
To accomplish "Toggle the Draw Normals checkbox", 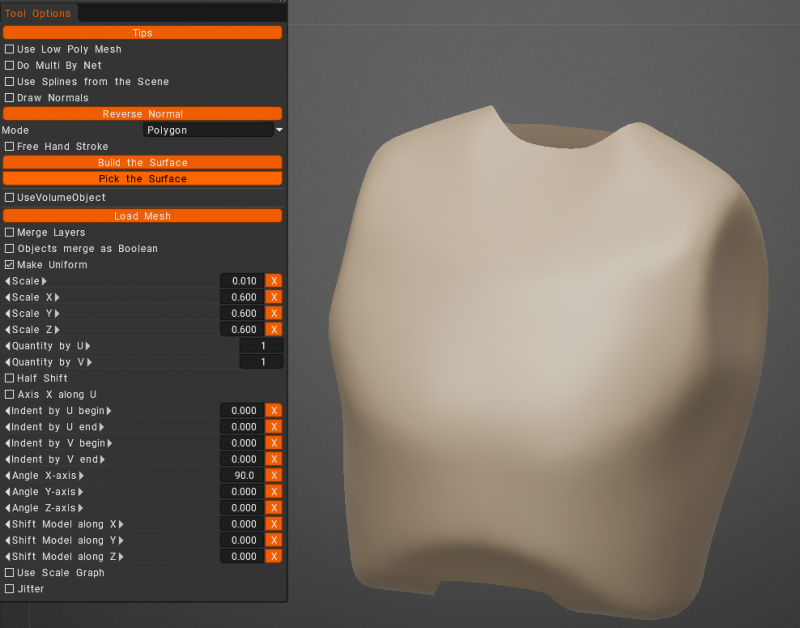I will [10, 98].
